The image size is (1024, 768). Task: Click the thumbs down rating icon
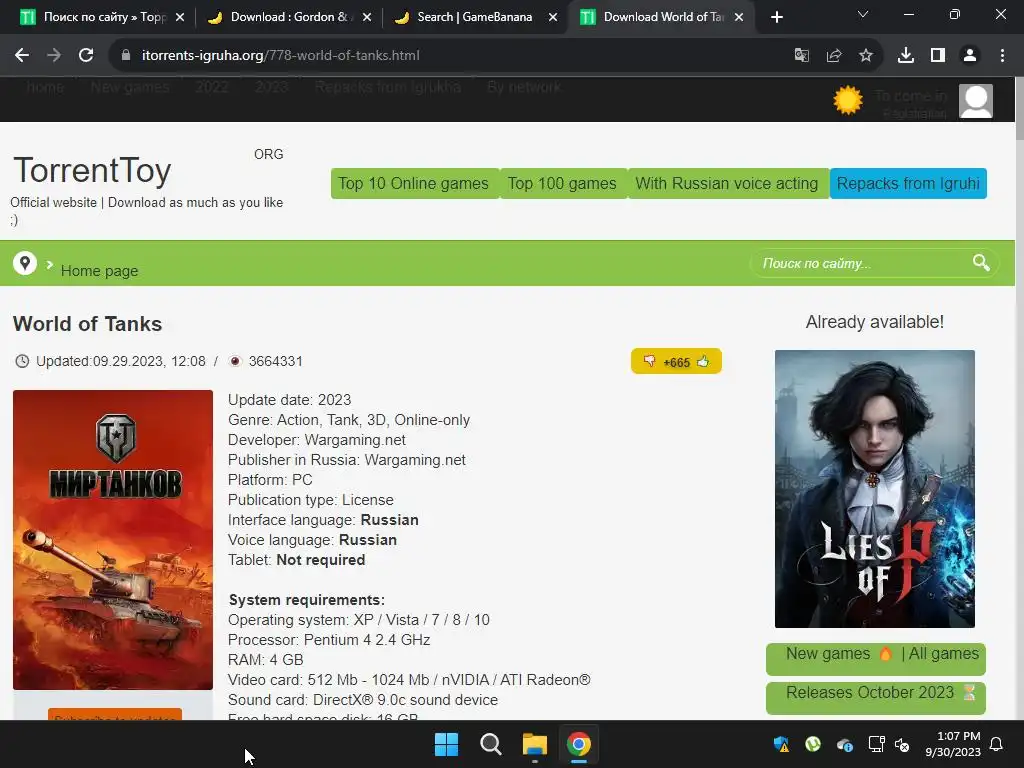pos(648,360)
